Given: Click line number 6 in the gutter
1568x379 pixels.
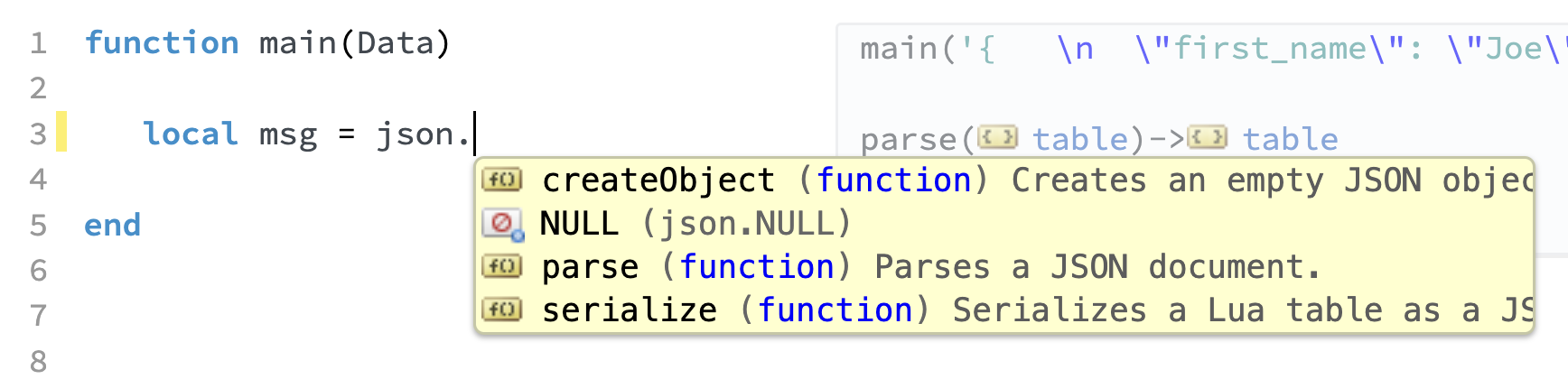Looking at the screenshot, I should (x=38, y=270).
